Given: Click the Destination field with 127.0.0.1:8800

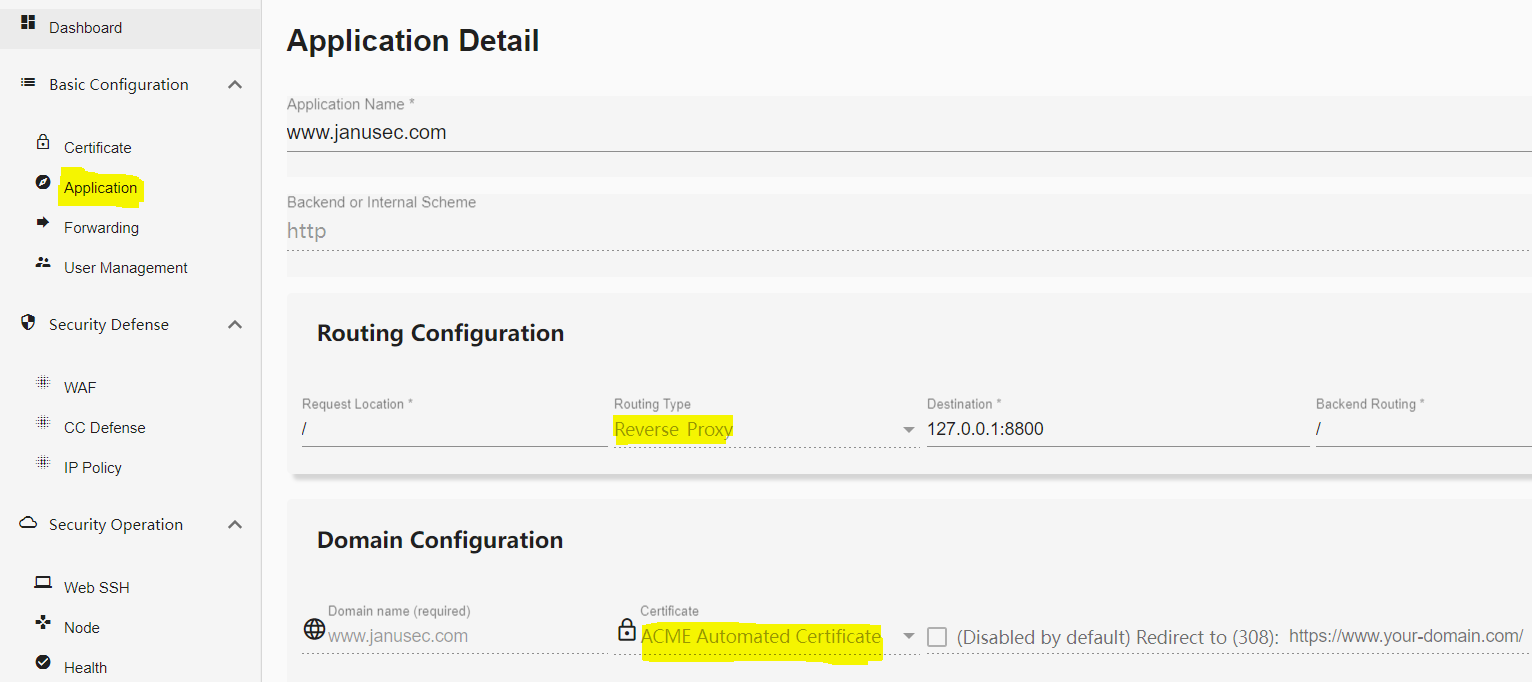Looking at the screenshot, I should (x=1118, y=429).
